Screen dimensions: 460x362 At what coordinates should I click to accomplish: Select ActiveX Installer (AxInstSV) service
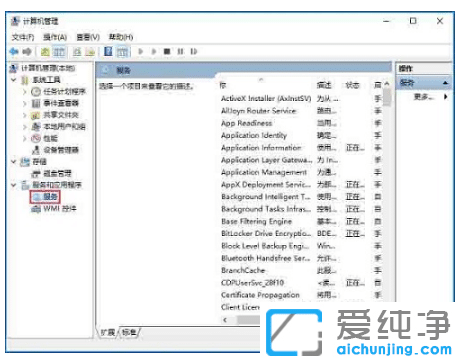click(266, 98)
